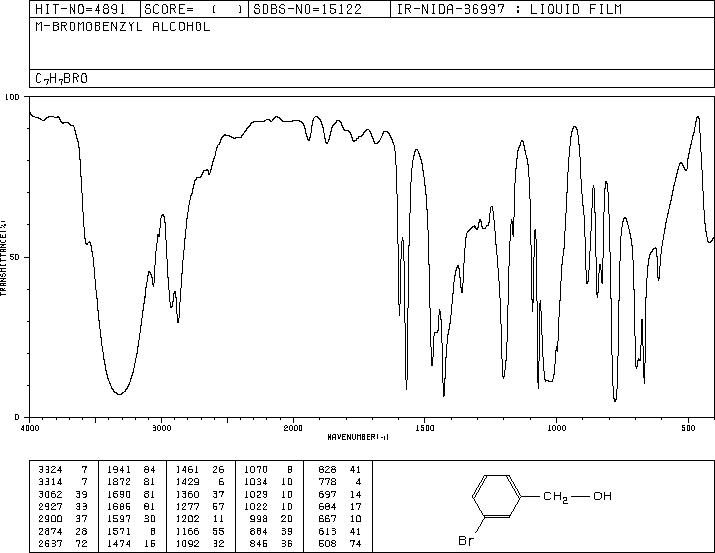Image resolution: width=715 pixels, height=553 pixels.
Task: Click the SDBS-NO=15122 header text
Action: point(307,9)
